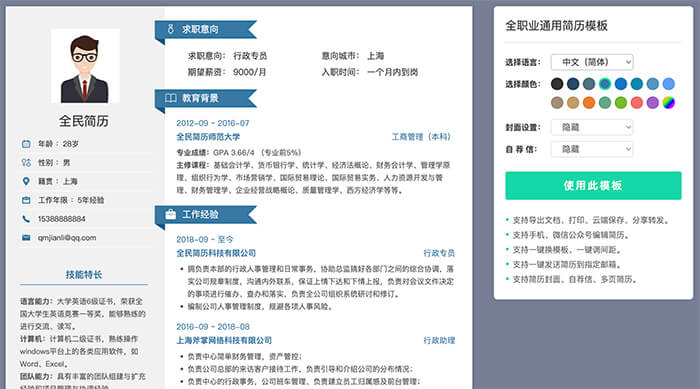Click the 期望薪资 9000/月 value
Screen dimensions: 700x389
click(250, 72)
